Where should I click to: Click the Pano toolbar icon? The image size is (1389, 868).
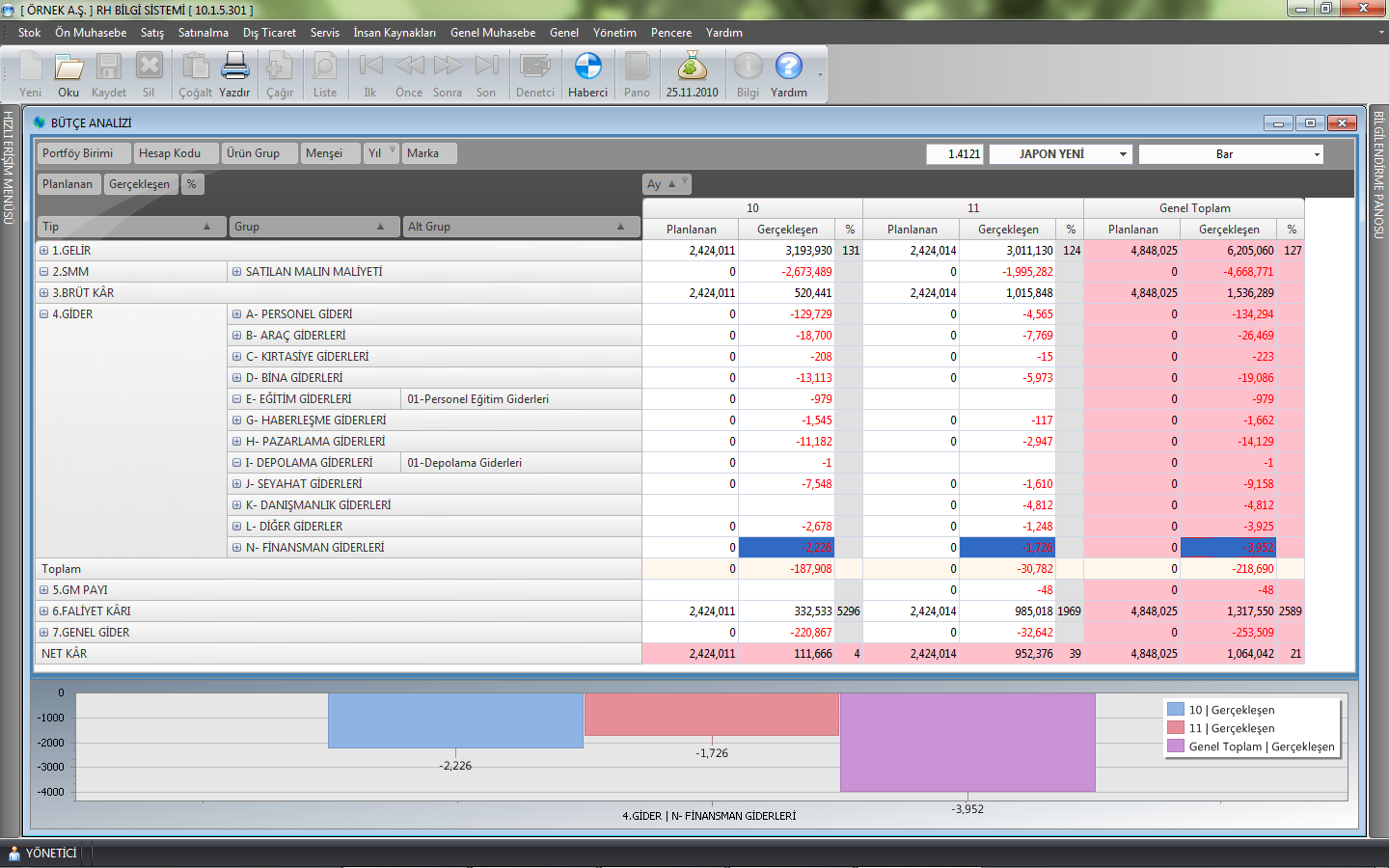coord(637,68)
